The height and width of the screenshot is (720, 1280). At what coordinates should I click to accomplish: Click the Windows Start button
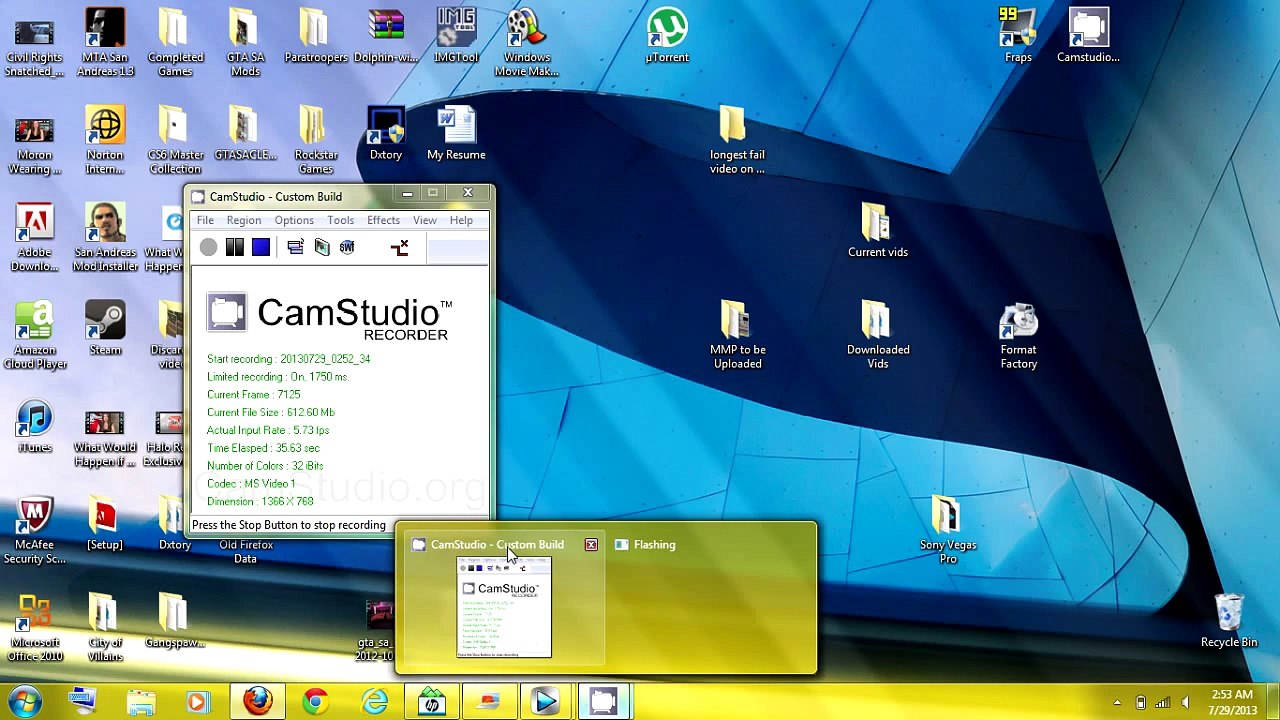point(24,702)
